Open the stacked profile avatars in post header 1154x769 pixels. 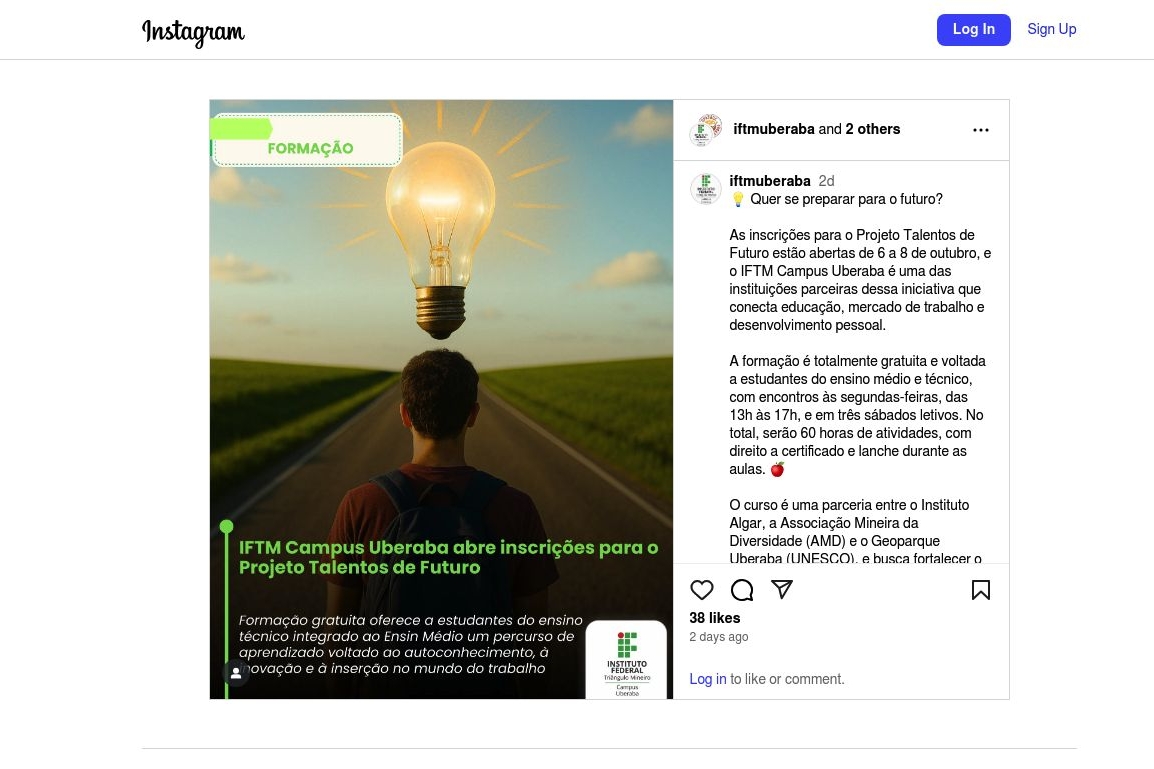[x=706, y=130]
